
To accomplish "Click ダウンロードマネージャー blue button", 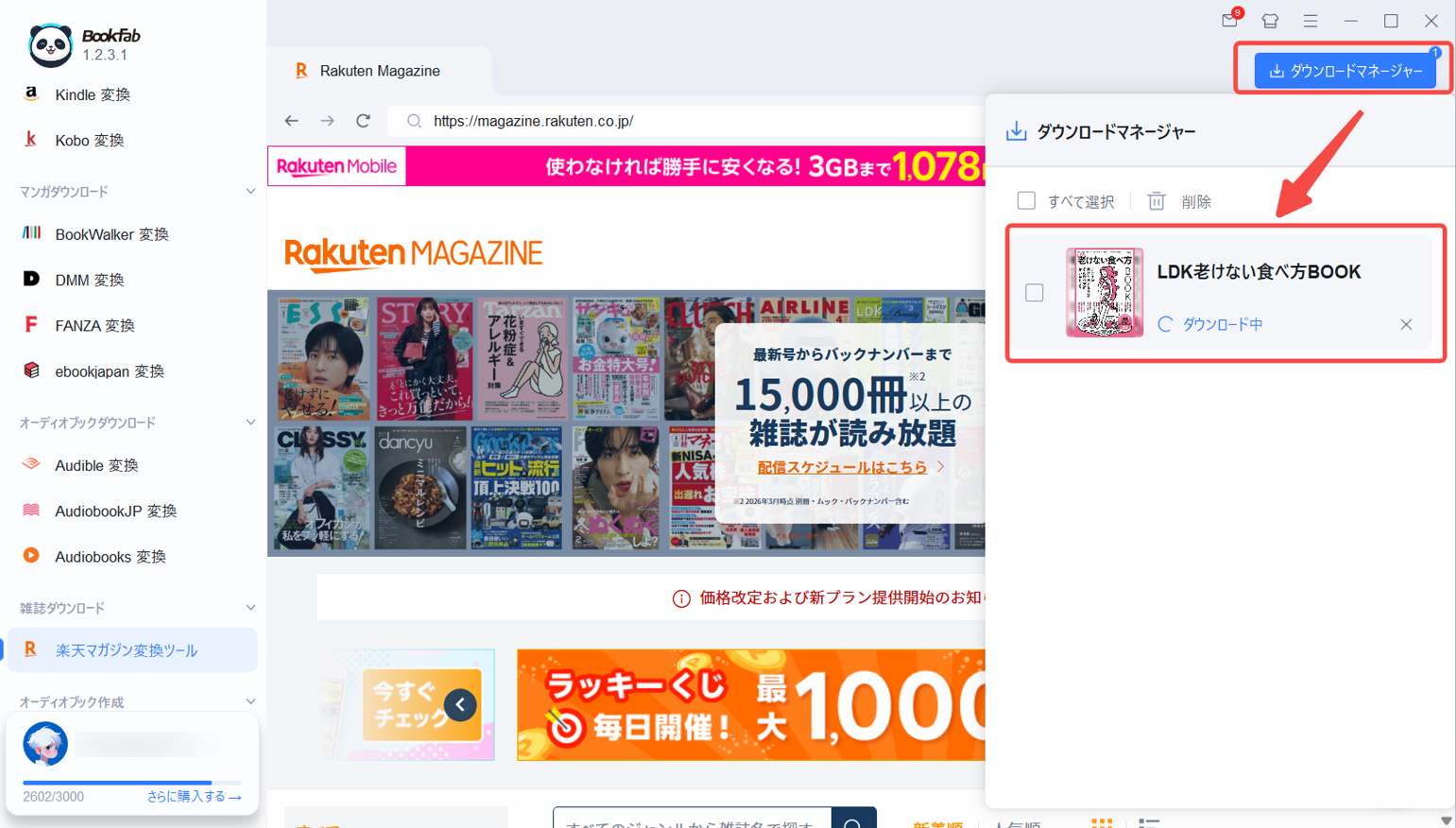I will point(1345,71).
